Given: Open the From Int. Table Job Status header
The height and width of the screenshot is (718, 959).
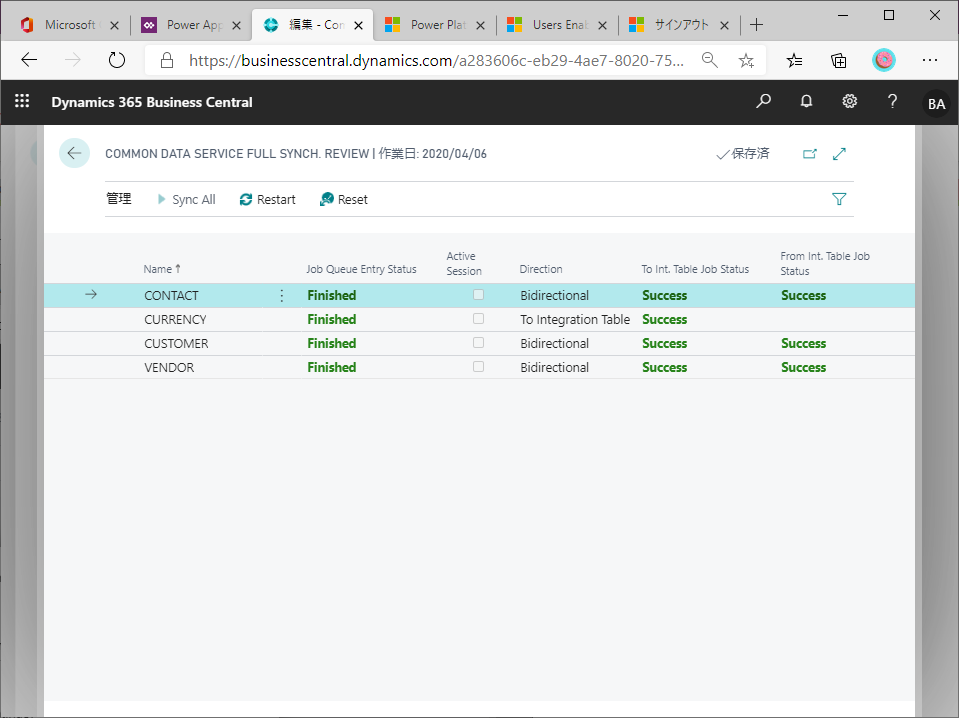Looking at the screenshot, I should [824, 264].
